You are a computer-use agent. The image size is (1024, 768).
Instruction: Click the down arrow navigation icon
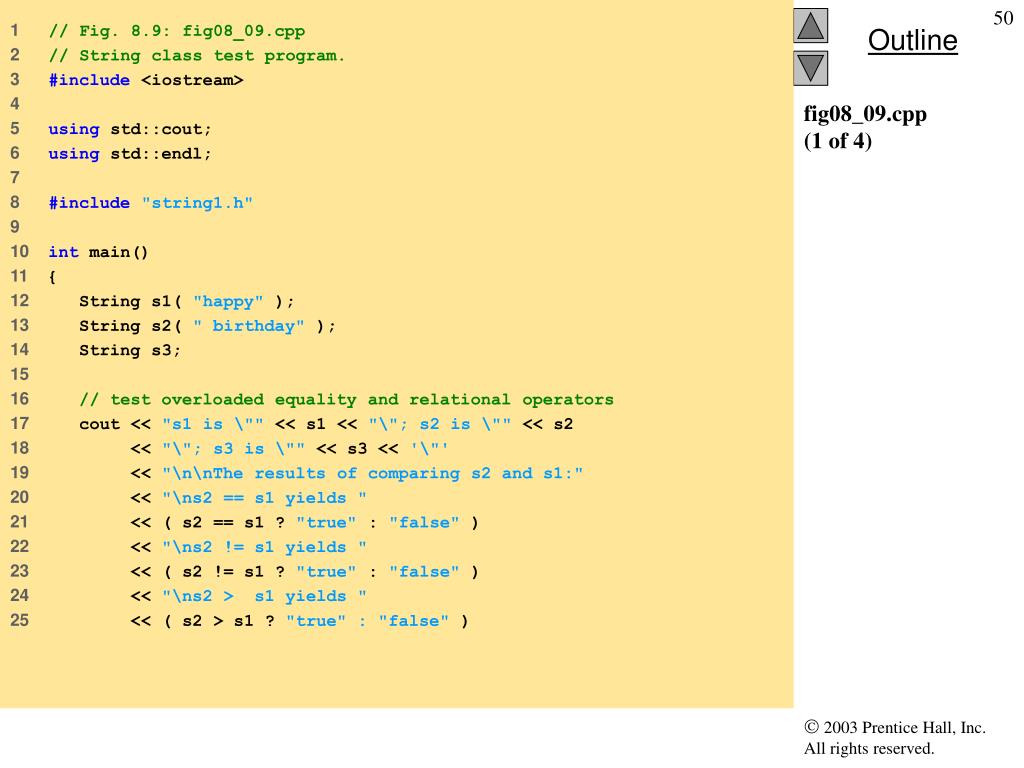point(811,68)
